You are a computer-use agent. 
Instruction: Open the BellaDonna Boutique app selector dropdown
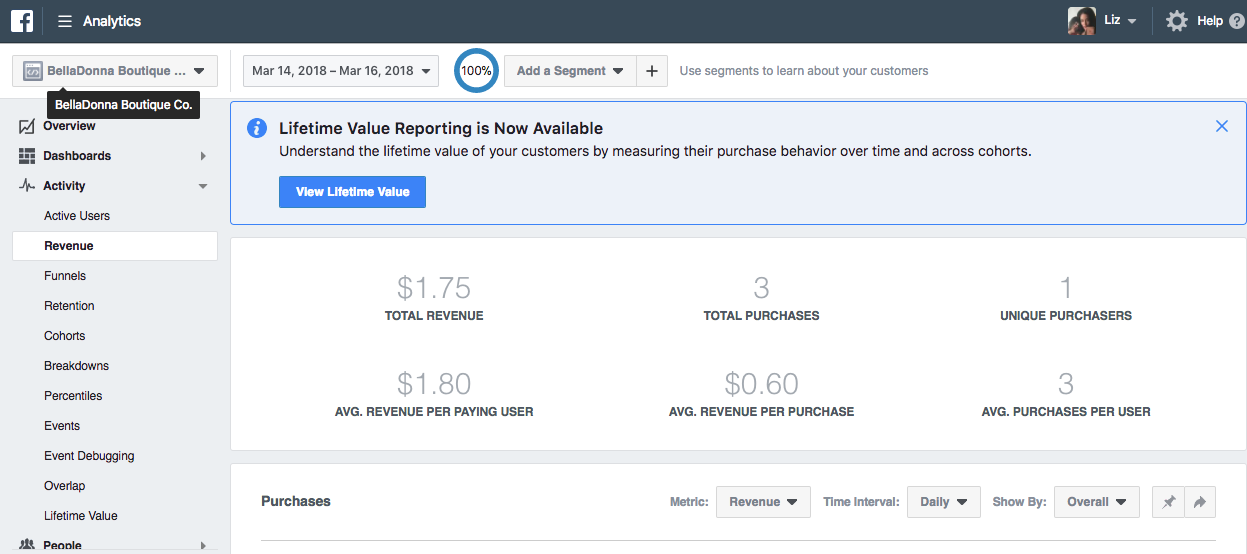pyautogui.click(x=115, y=71)
